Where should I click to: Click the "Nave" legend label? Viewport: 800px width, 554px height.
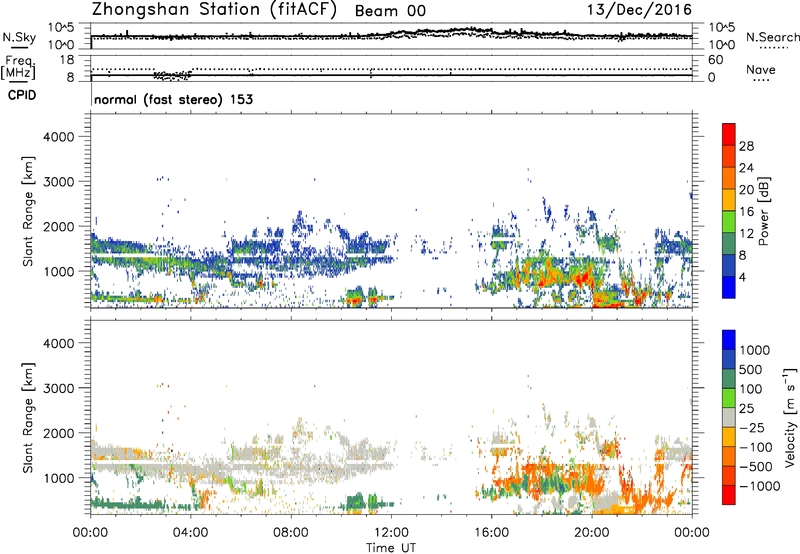point(761,69)
